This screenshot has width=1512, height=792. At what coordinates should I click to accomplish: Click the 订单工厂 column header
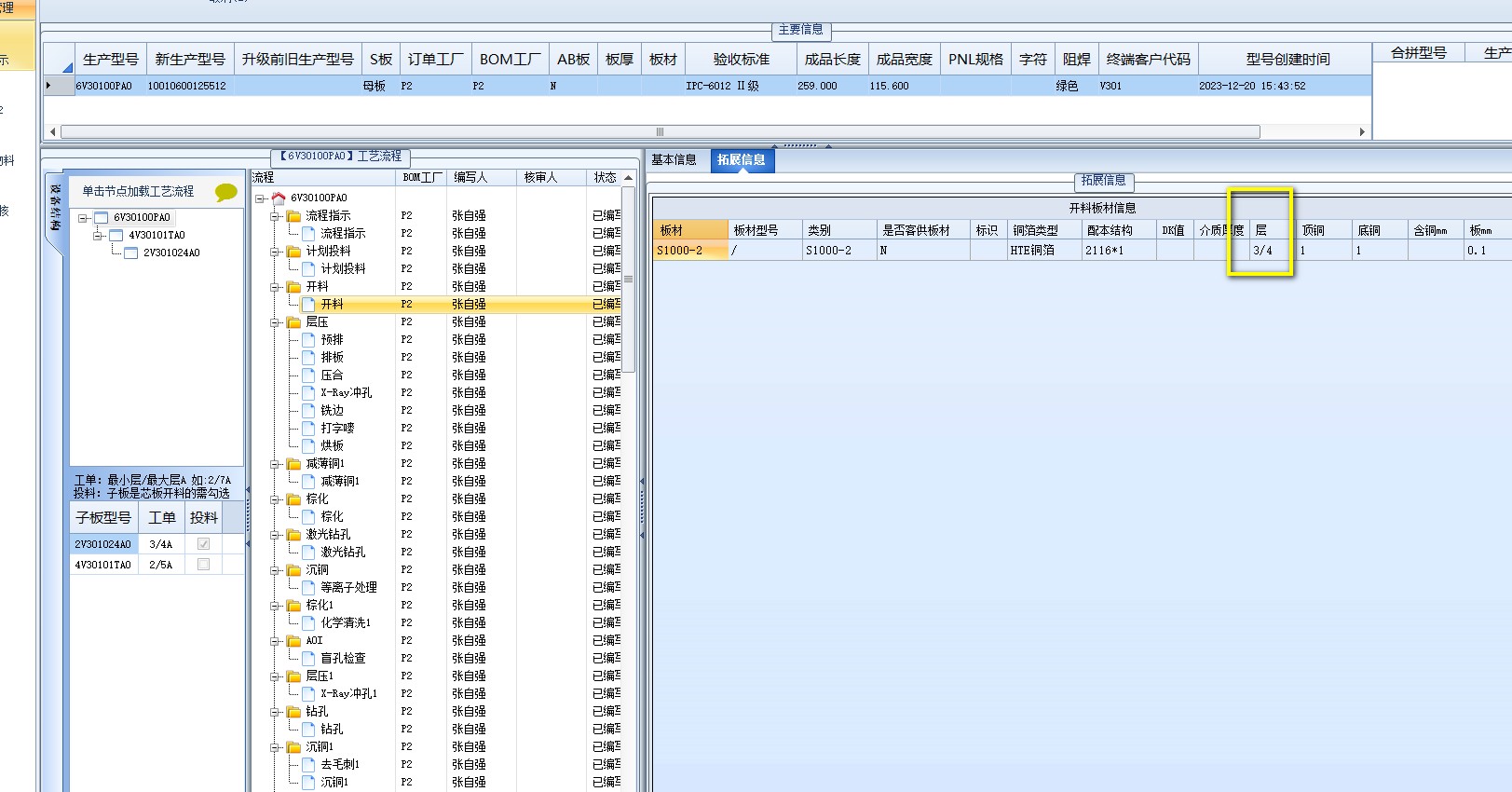pos(436,59)
